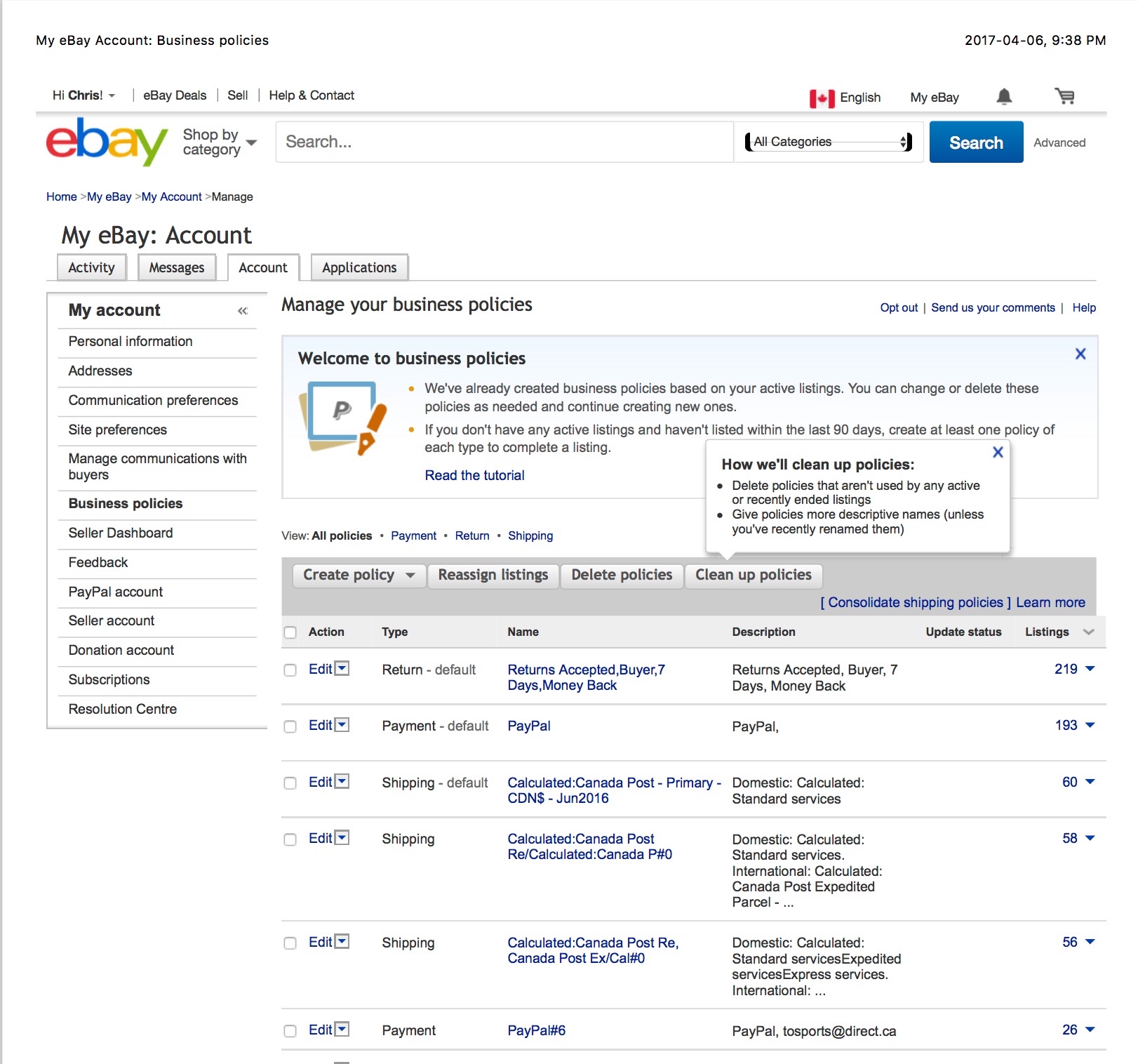Screen dimensions: 1138x1064
Task: Open the Create policy dropdown
Action: 359,576
